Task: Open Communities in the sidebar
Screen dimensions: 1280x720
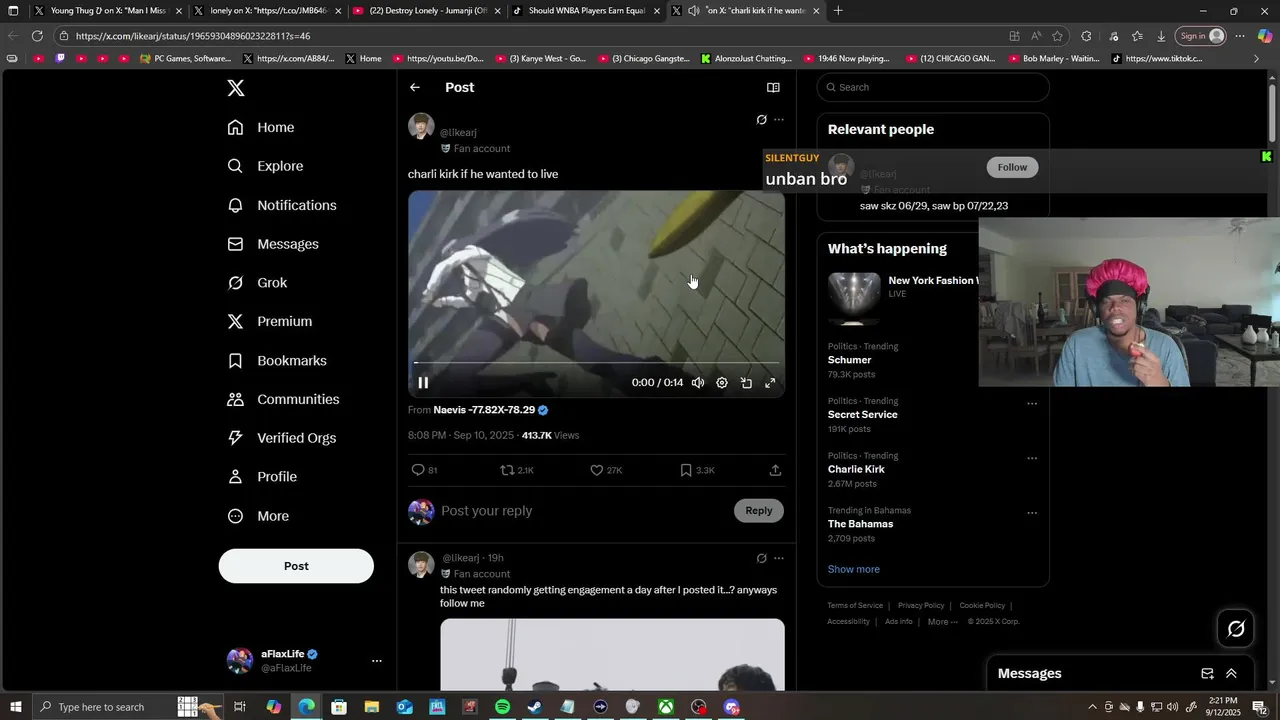Action: click(x=283, y=399)
